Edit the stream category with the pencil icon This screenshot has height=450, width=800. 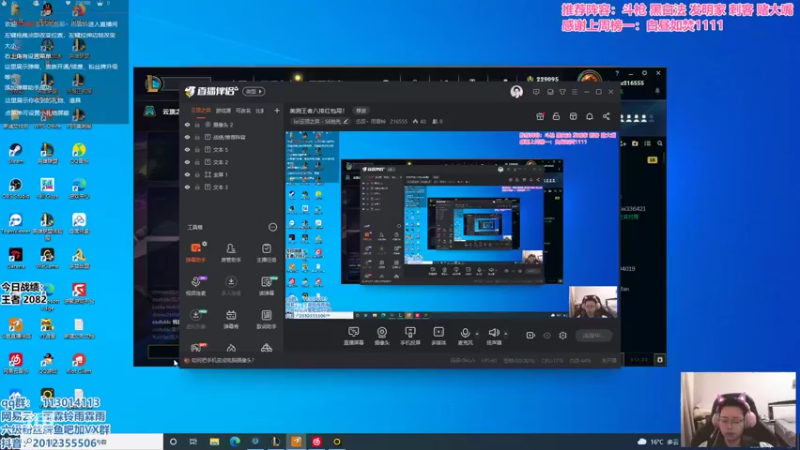tap(345, 121)
